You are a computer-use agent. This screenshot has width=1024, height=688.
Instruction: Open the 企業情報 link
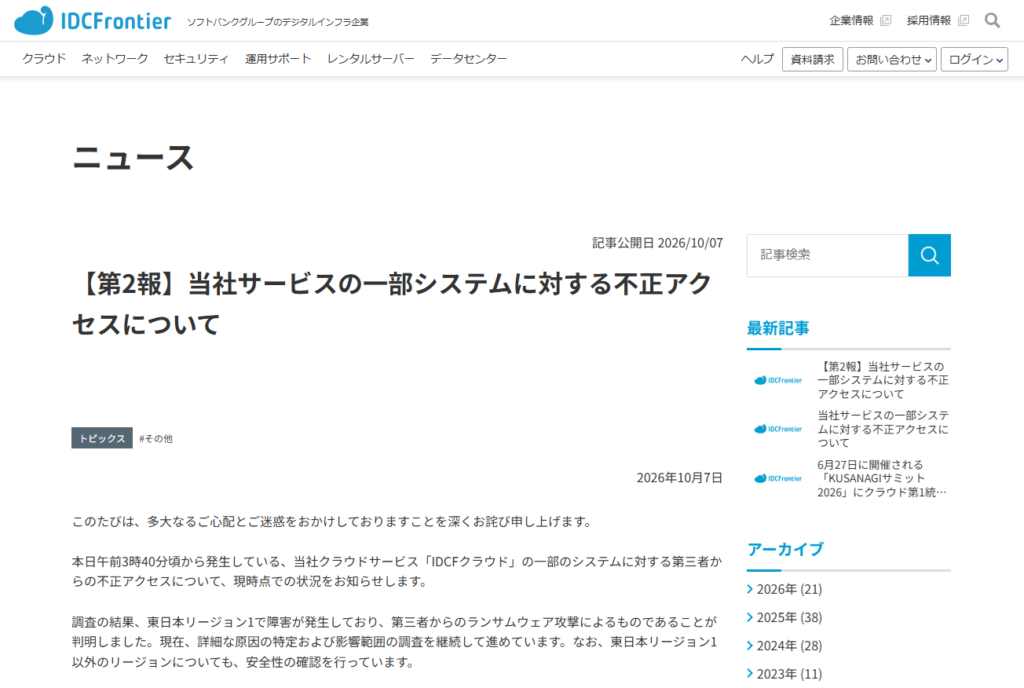pos(851,21)
